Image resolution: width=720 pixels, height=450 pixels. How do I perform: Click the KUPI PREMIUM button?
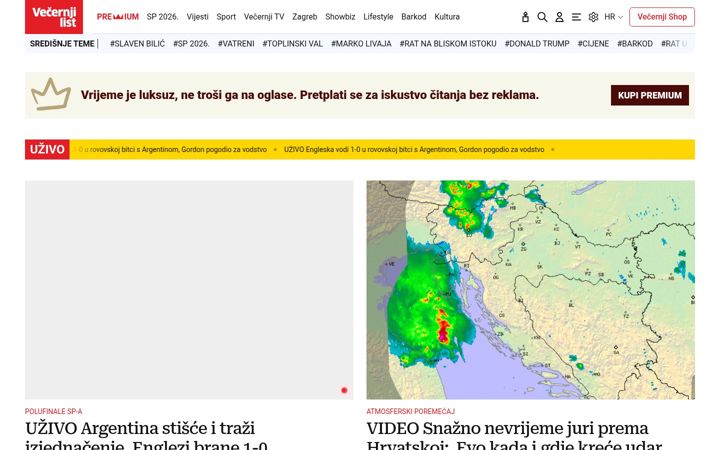tap(650, 95)
